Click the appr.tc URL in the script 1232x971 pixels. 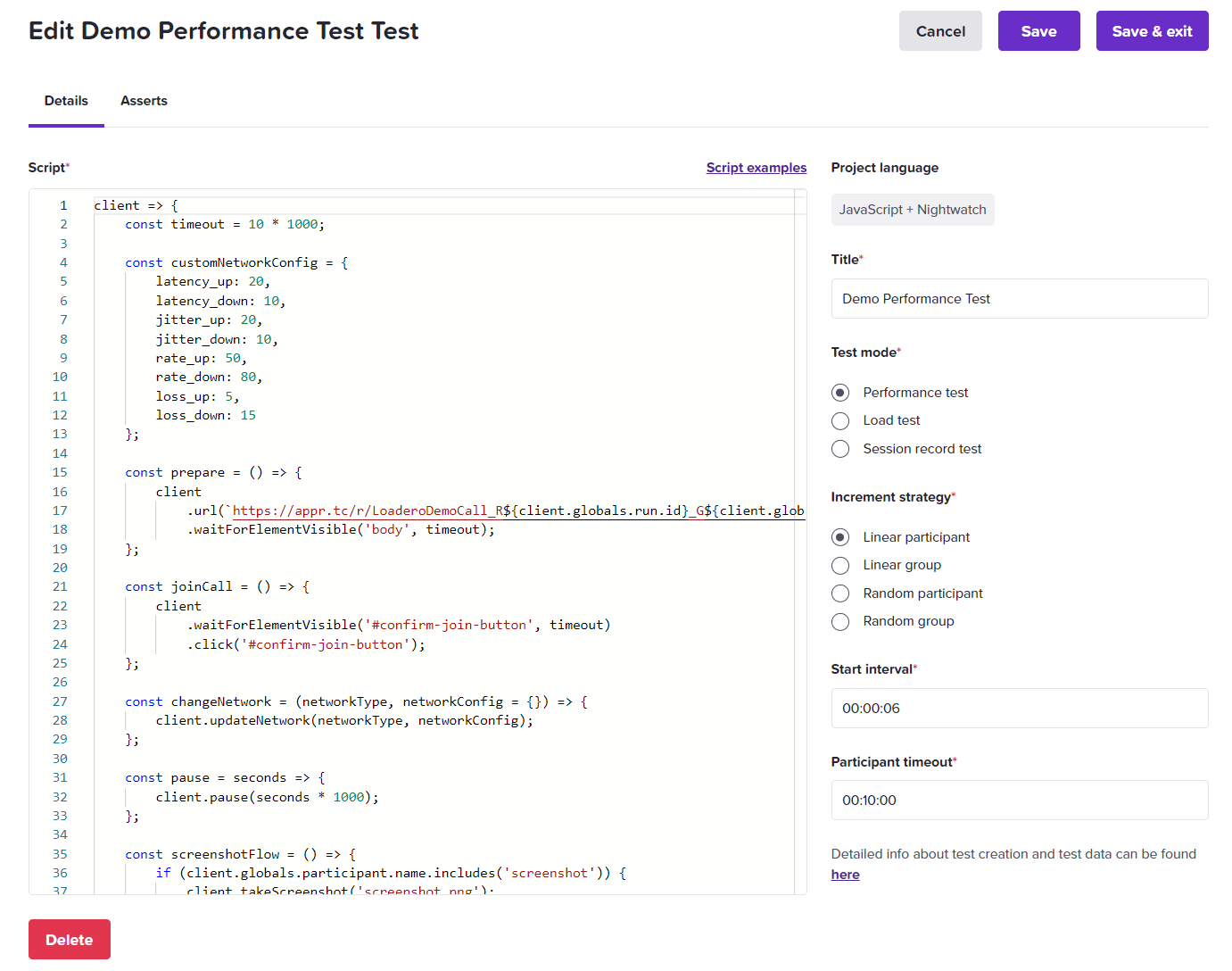tap(360, 510)
